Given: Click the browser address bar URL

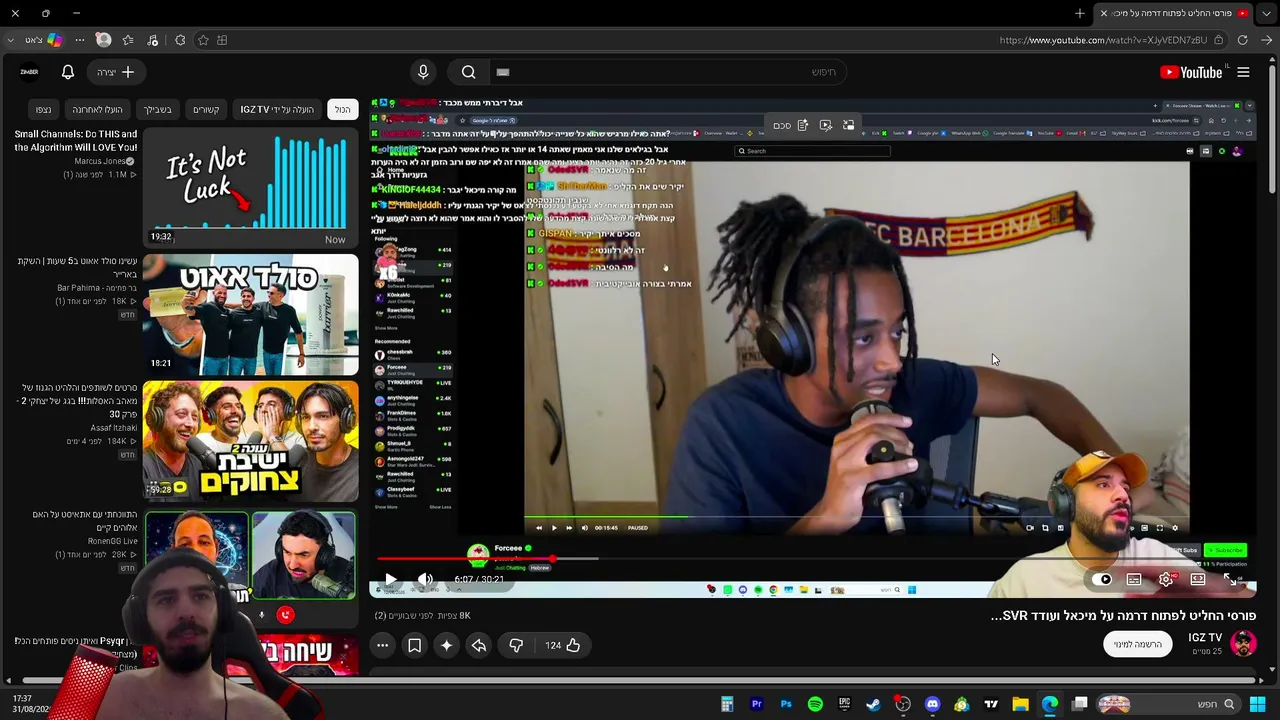Looking at the screenshot, I should click(1104, 40).
